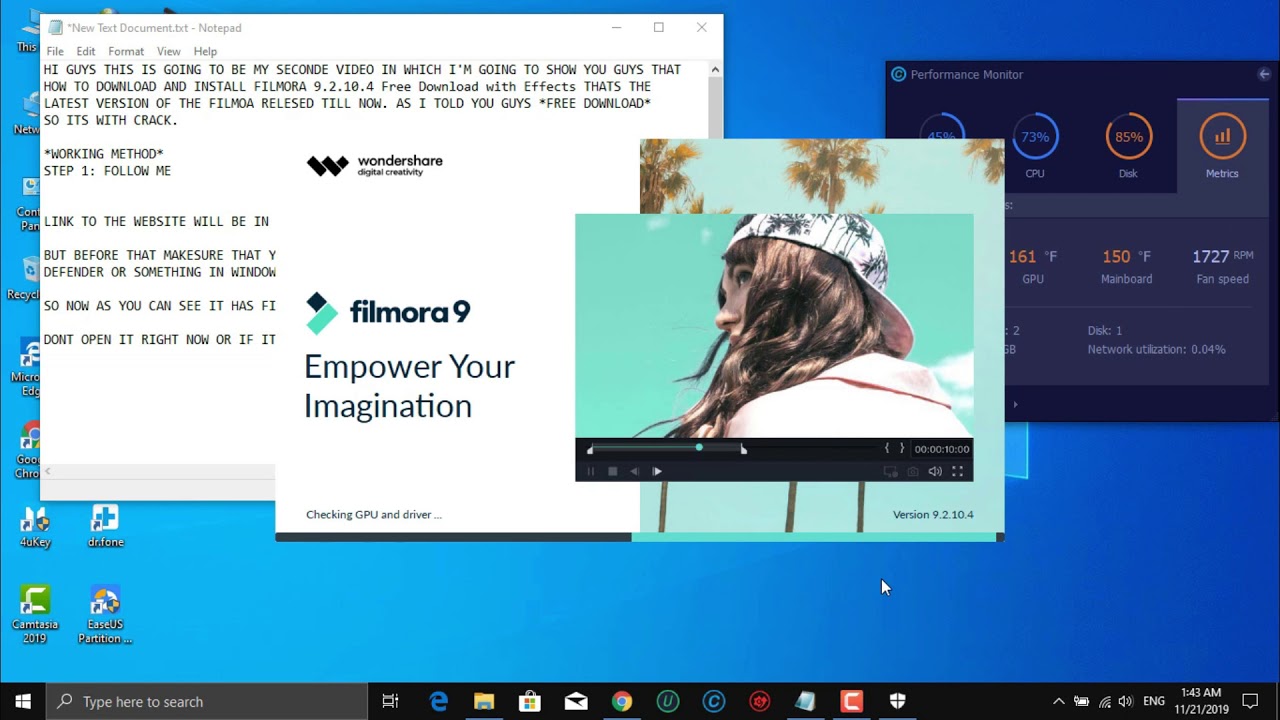Open the red round taskbar icon
This screenshot has height=720, width=1280.
click(759, 701)
